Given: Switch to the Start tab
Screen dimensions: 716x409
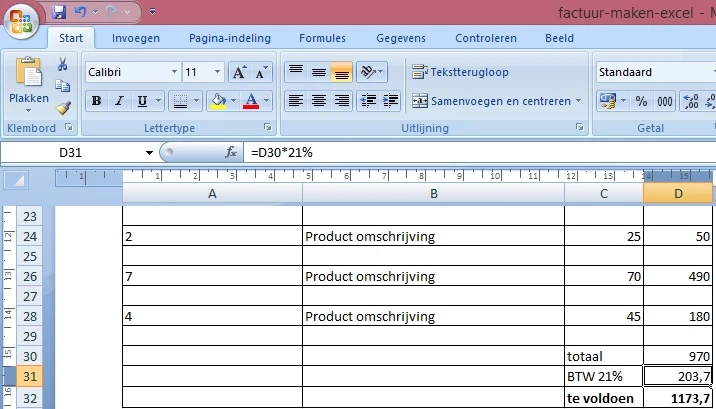Looking at the screenshot, I should [71, 38].
